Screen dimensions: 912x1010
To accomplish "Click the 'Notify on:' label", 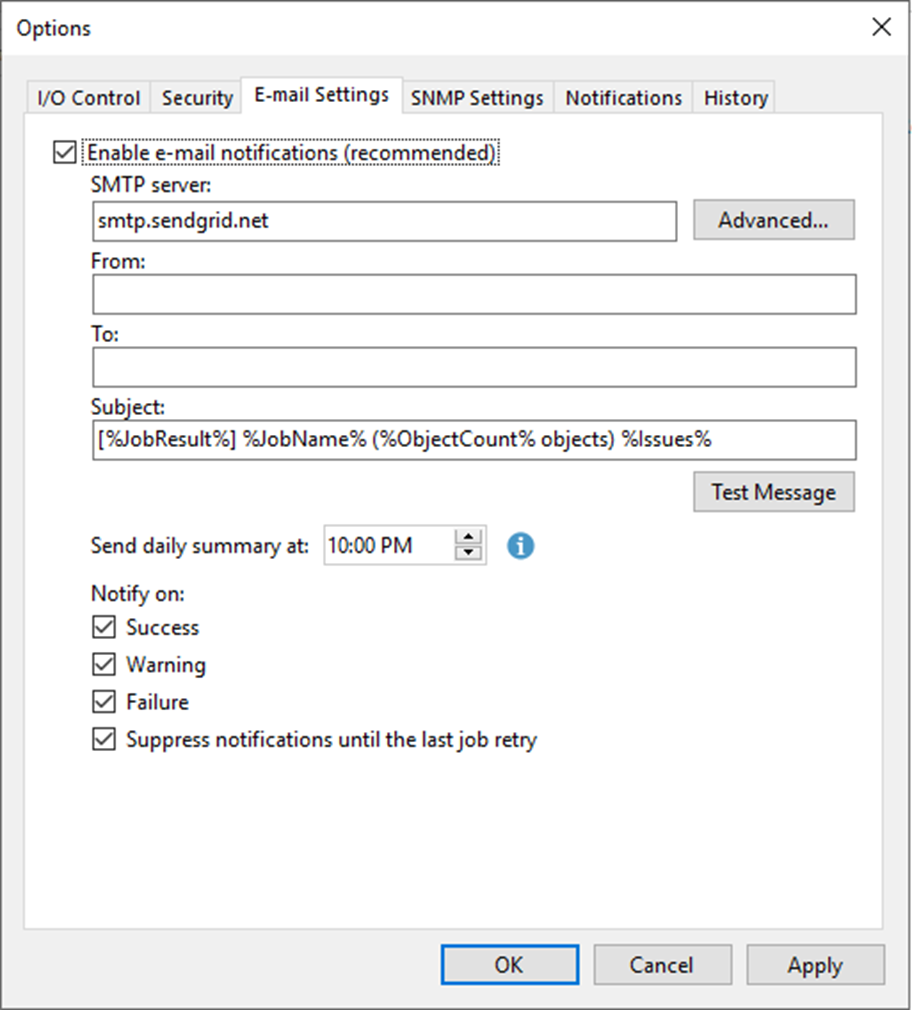I will pyautogui.click(x=138, y=593).
